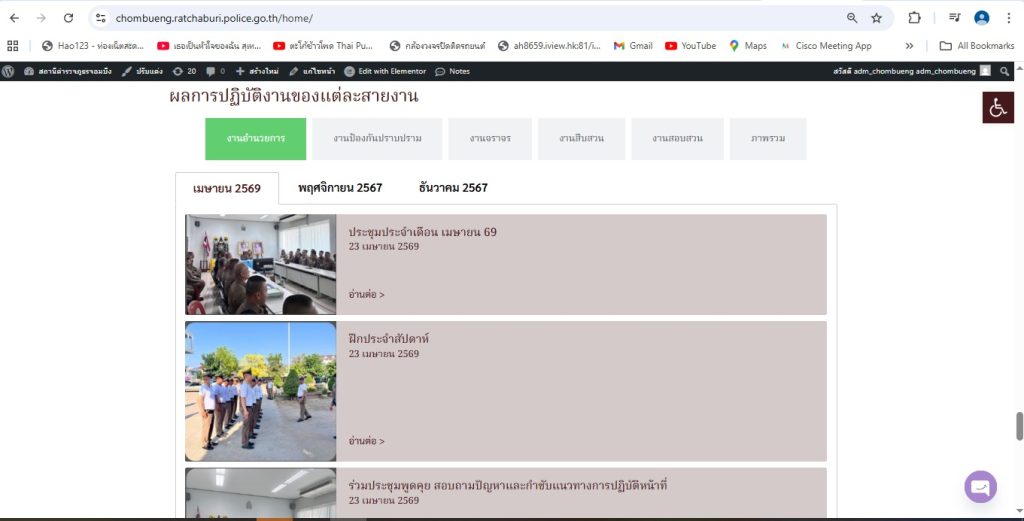Click the WordPress logo in admin bar
Image resolution: width=1024 pixels, height=521 pixels.
point(8,71)
